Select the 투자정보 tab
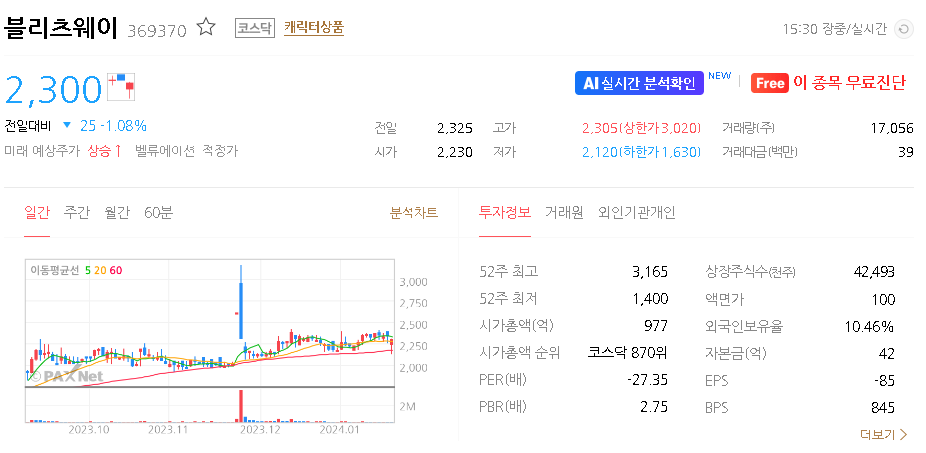This screenshot has width=926, height=453. click(504, 213)
